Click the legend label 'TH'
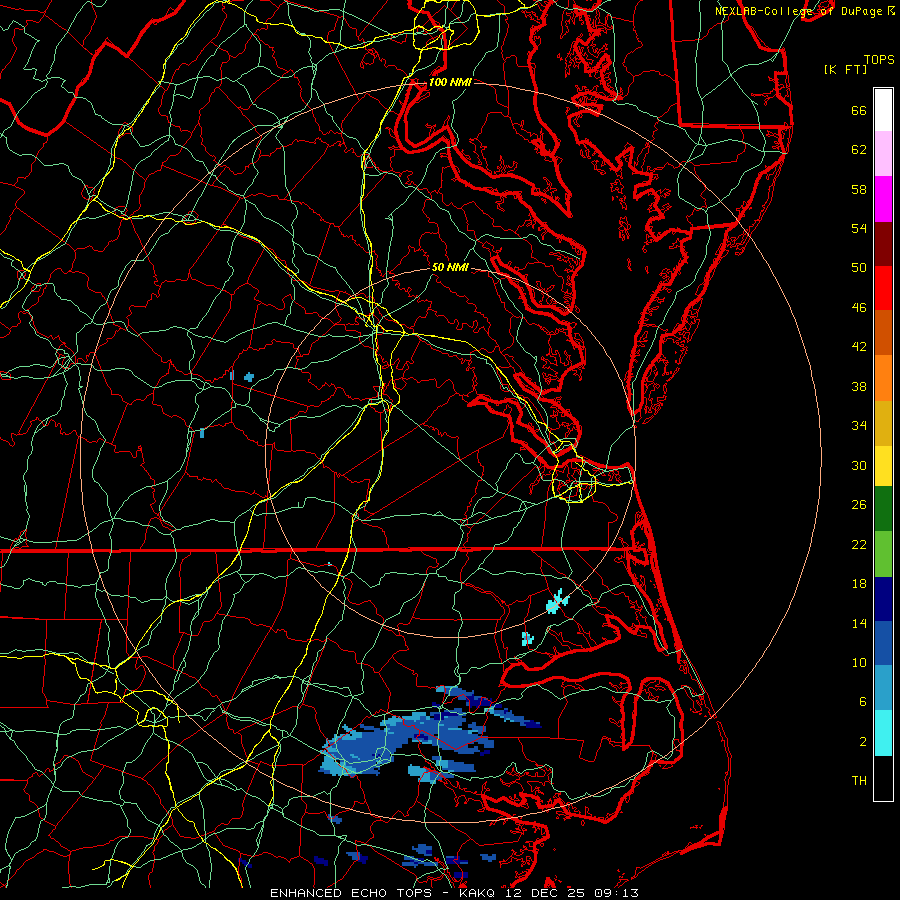Screen dimensions: 900x900 pos(859,781)
